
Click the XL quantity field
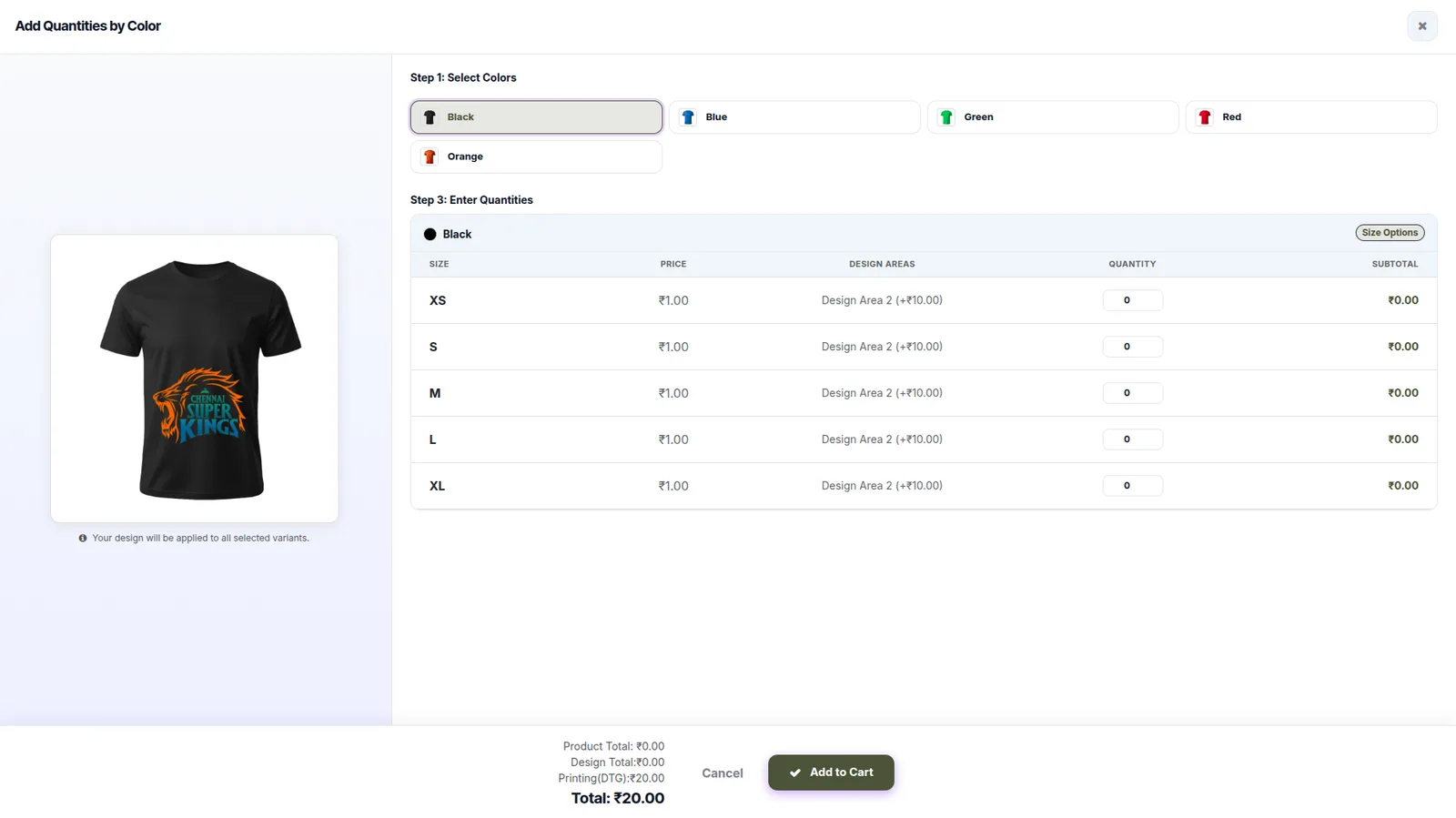pyautogui.click(x=1132, y=486)
